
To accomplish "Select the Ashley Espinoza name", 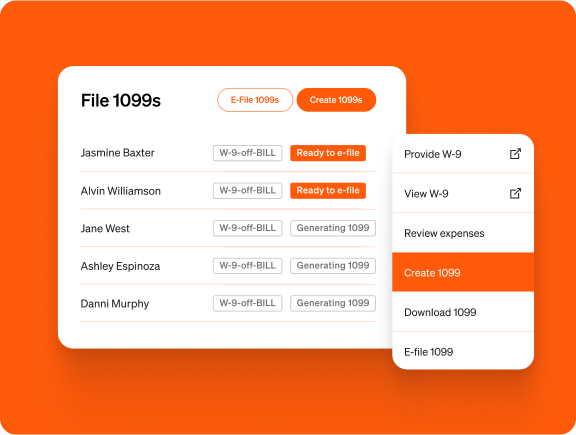I will pyautogui.click(x=120, y=266).
